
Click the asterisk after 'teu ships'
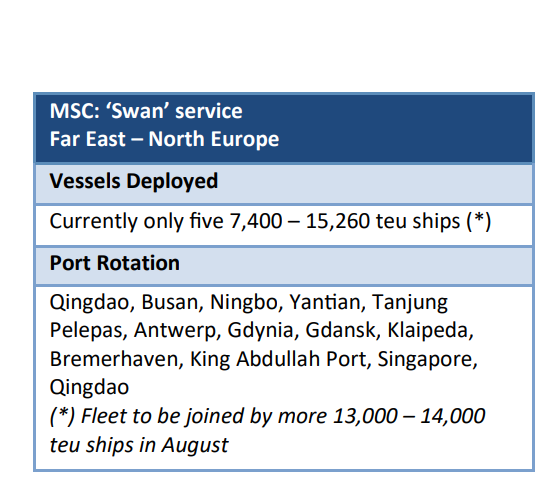[x=478, y=221]
